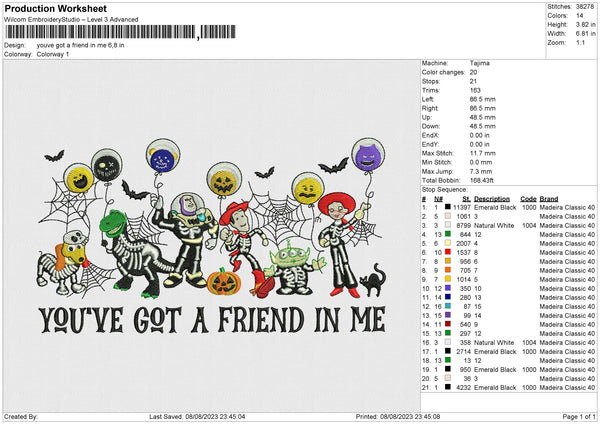The image size is (600, 424).
Task: Click the 'Description' column header
Action: pyautogui.click(x=492, y=199)
